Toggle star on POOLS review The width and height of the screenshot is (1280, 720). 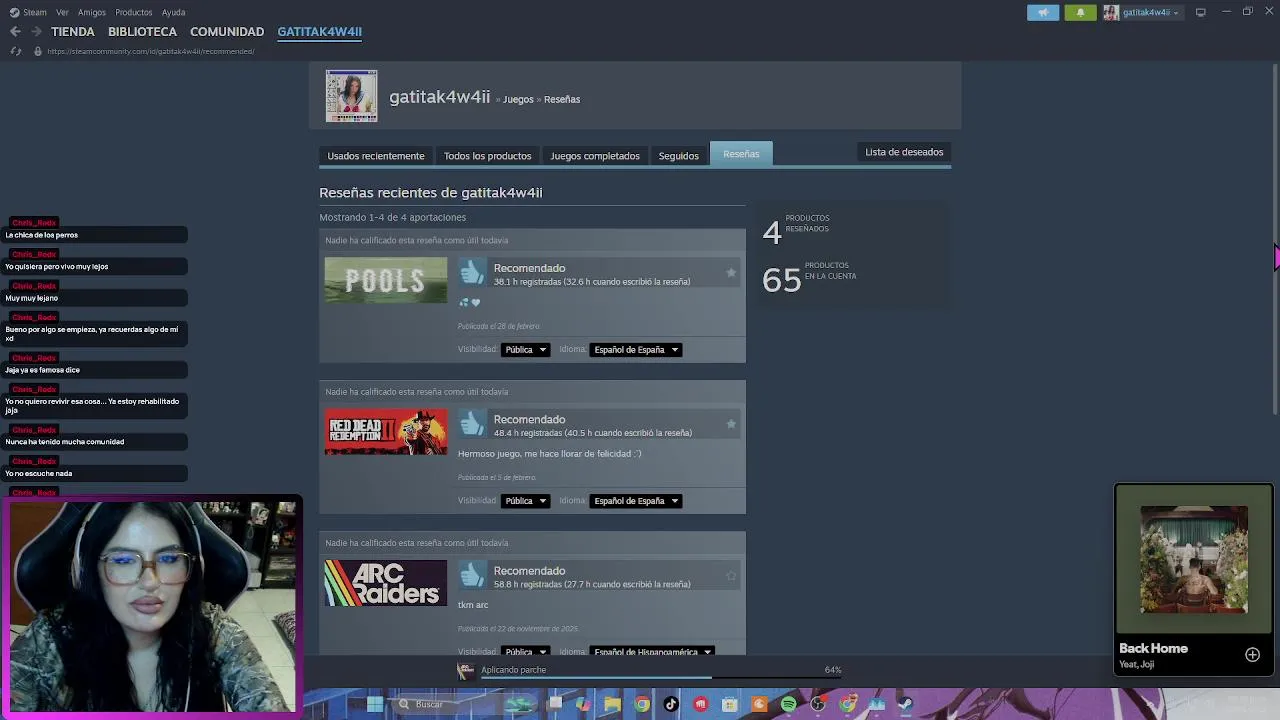pos(731,272)
